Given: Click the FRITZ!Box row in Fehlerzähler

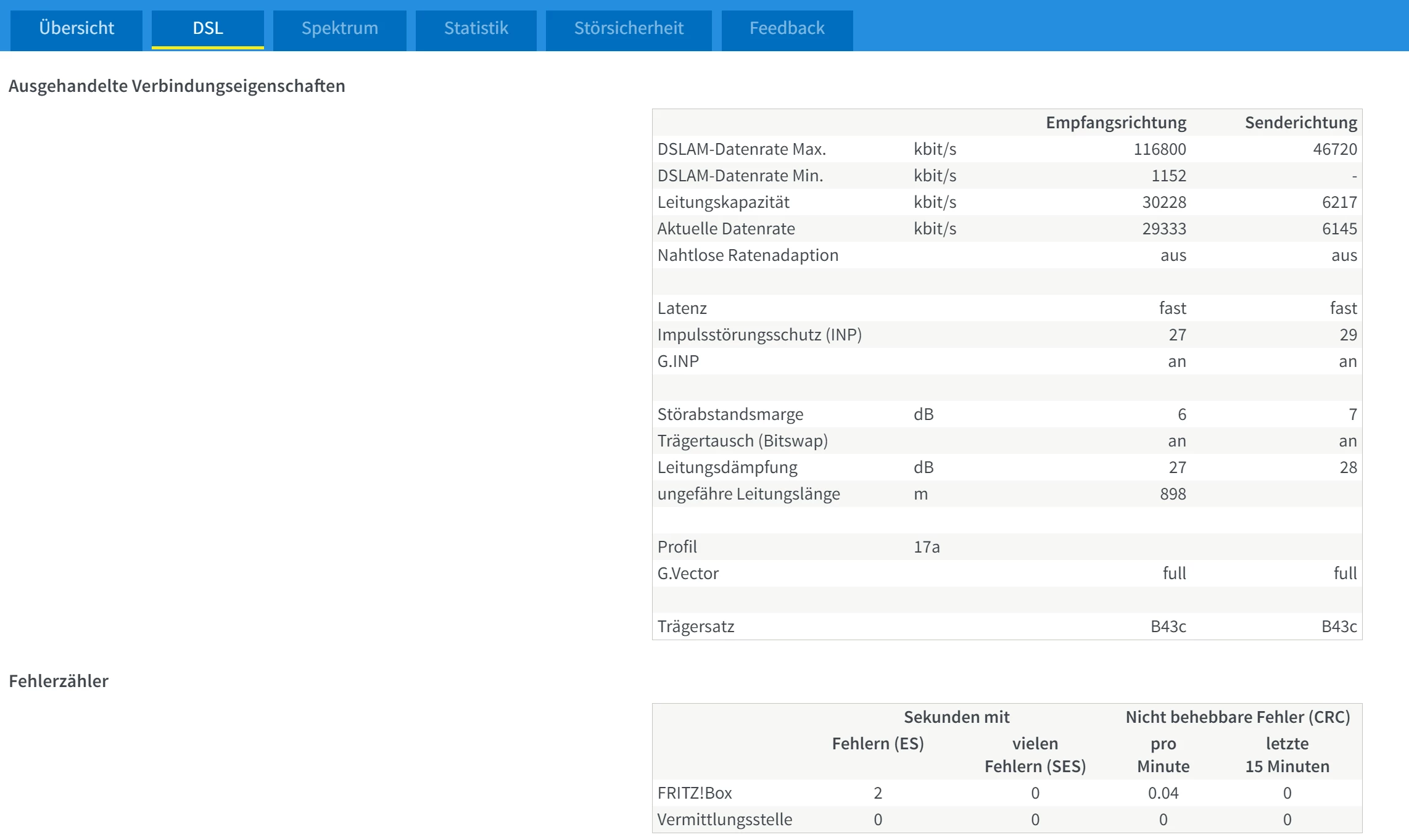Looking at the screenshot, I should (x=694, y=793).
